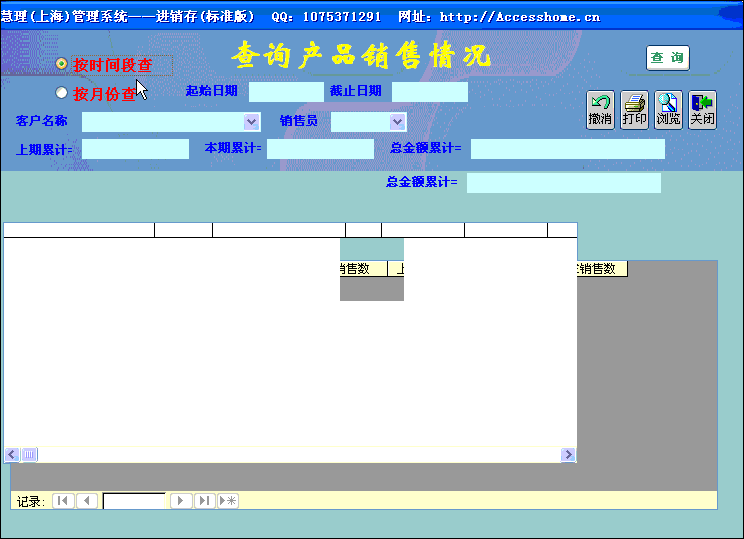Viewport: 744px width, 539px height.
Task: Click the new record asterisk button
Action: click(228, 501)
